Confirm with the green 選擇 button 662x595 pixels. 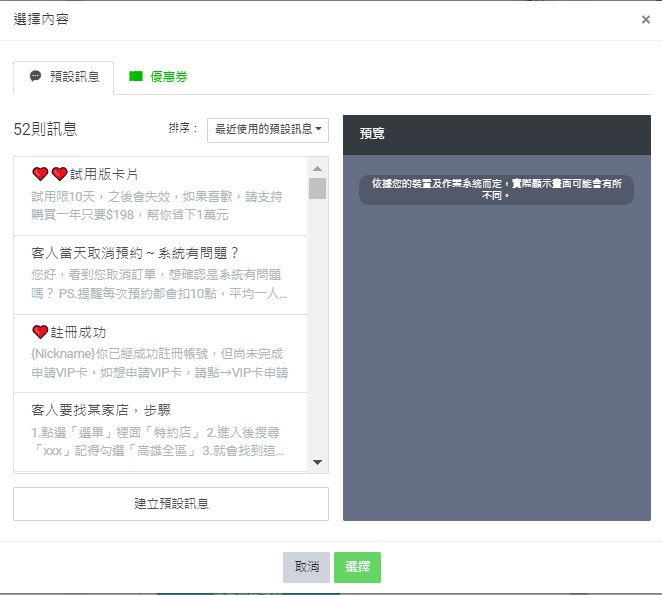click(357, 567)
